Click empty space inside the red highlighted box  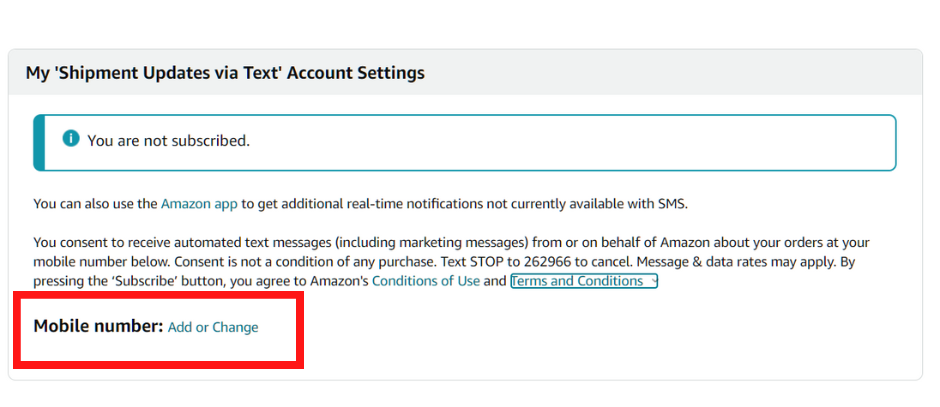pos(150,350)
